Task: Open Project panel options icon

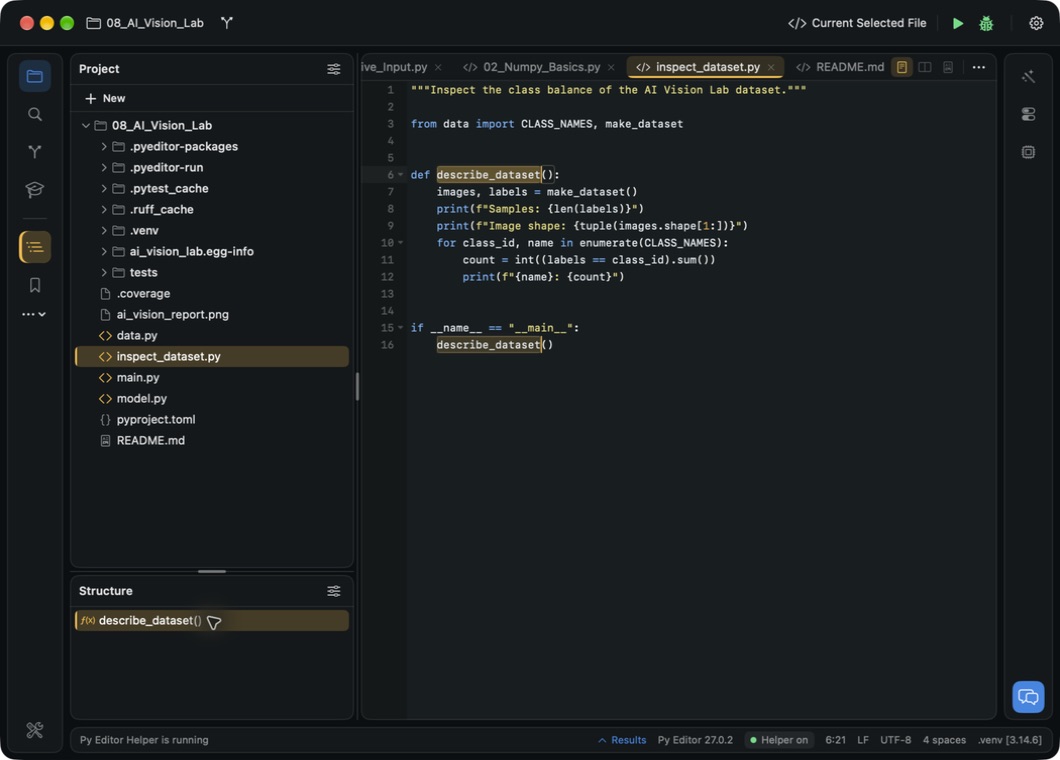Action: coord(333,69)
